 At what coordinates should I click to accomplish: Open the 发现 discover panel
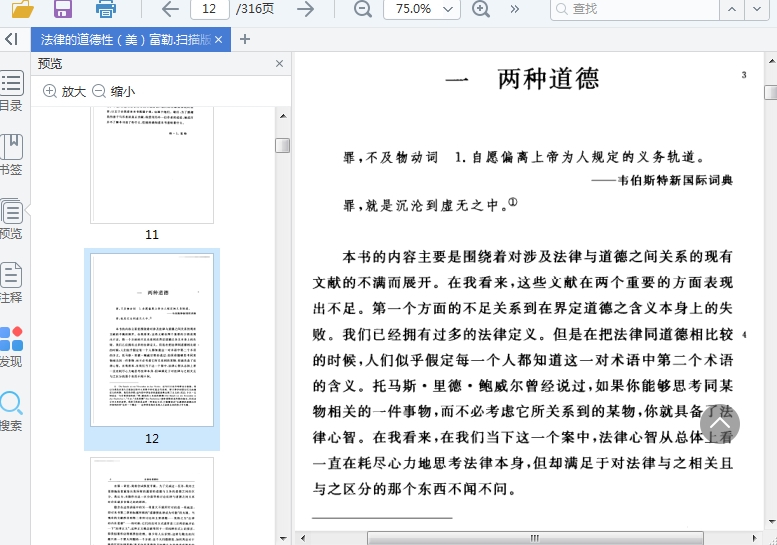pyautogui.click(x=11, y=346)
